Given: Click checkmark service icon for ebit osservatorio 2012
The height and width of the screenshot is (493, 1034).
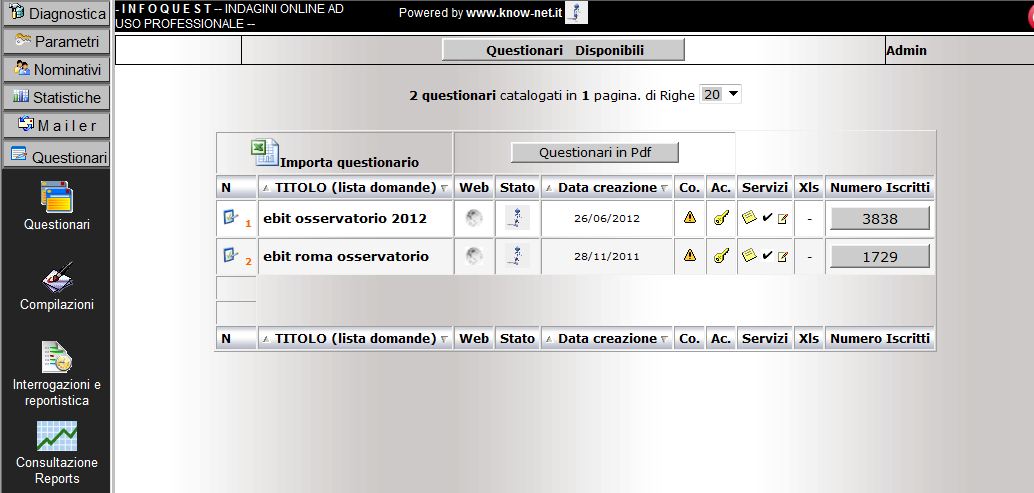Looking at the screenshot, I should point(767,218).
